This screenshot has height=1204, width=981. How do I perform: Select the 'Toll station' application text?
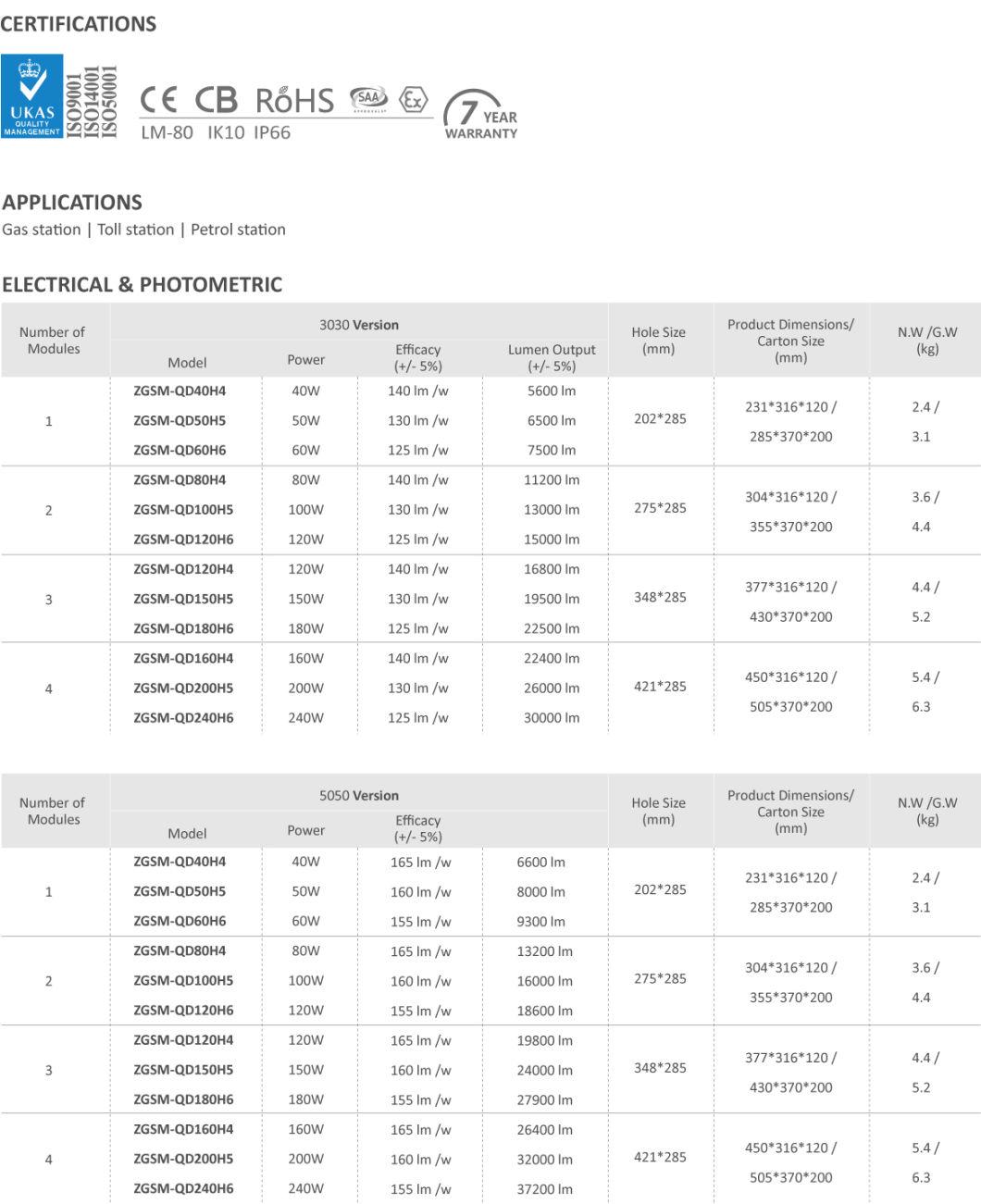coord(136,230)
